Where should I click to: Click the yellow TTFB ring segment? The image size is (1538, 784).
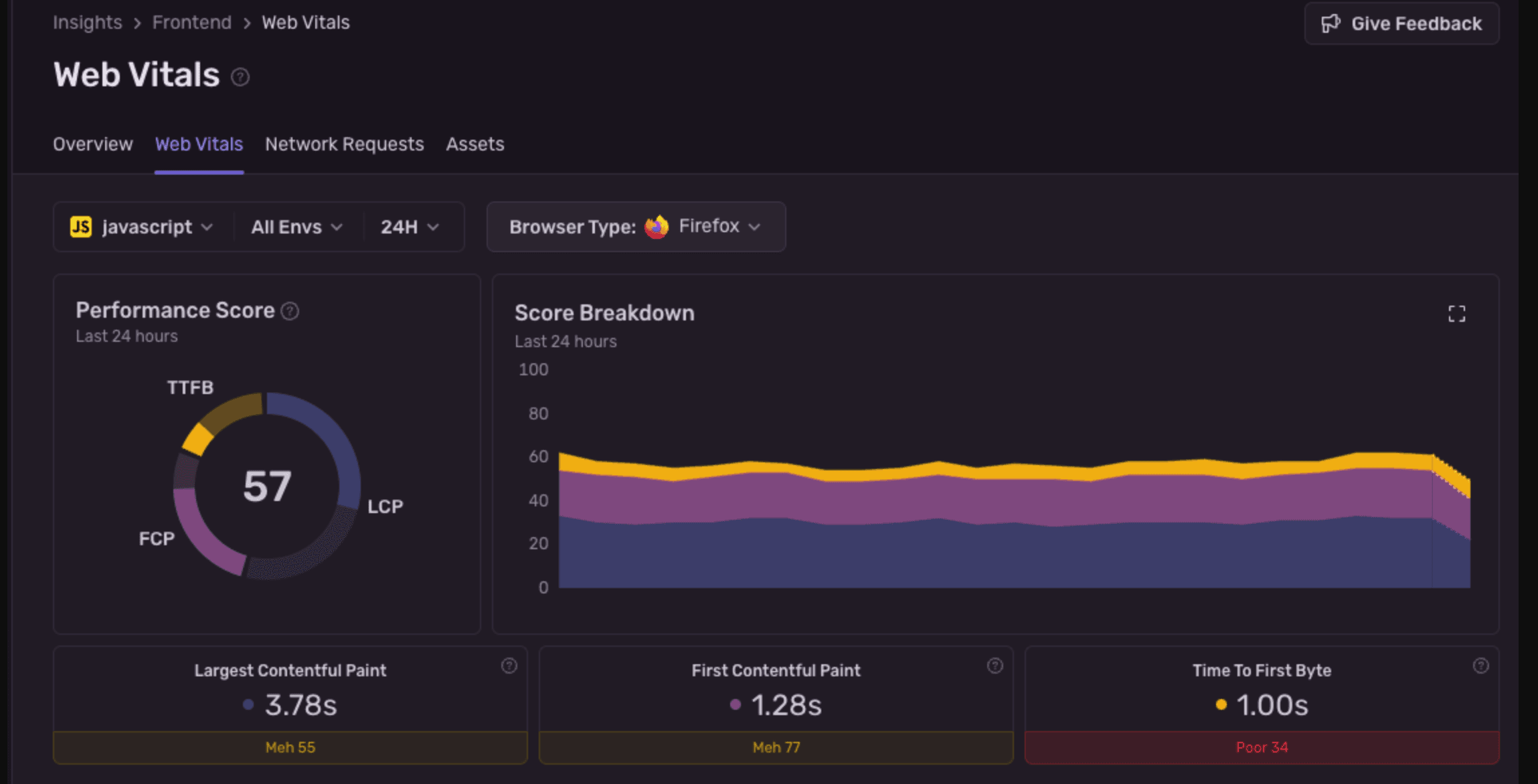(198, 440)
